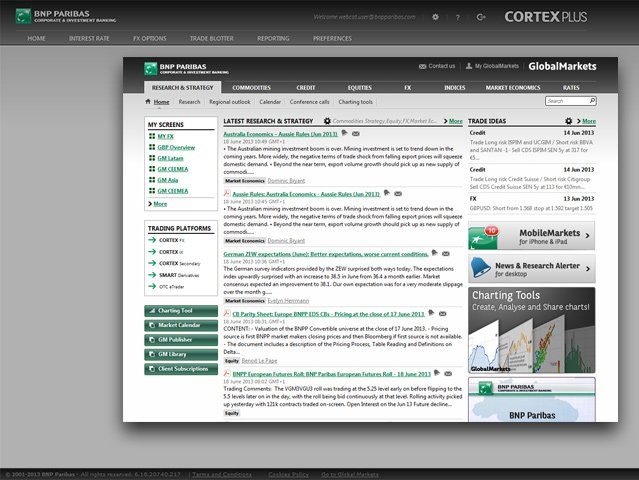This screenshot has height=480, width=639.
Task: Open Conference calls link
Action: (x=310, y=102)
